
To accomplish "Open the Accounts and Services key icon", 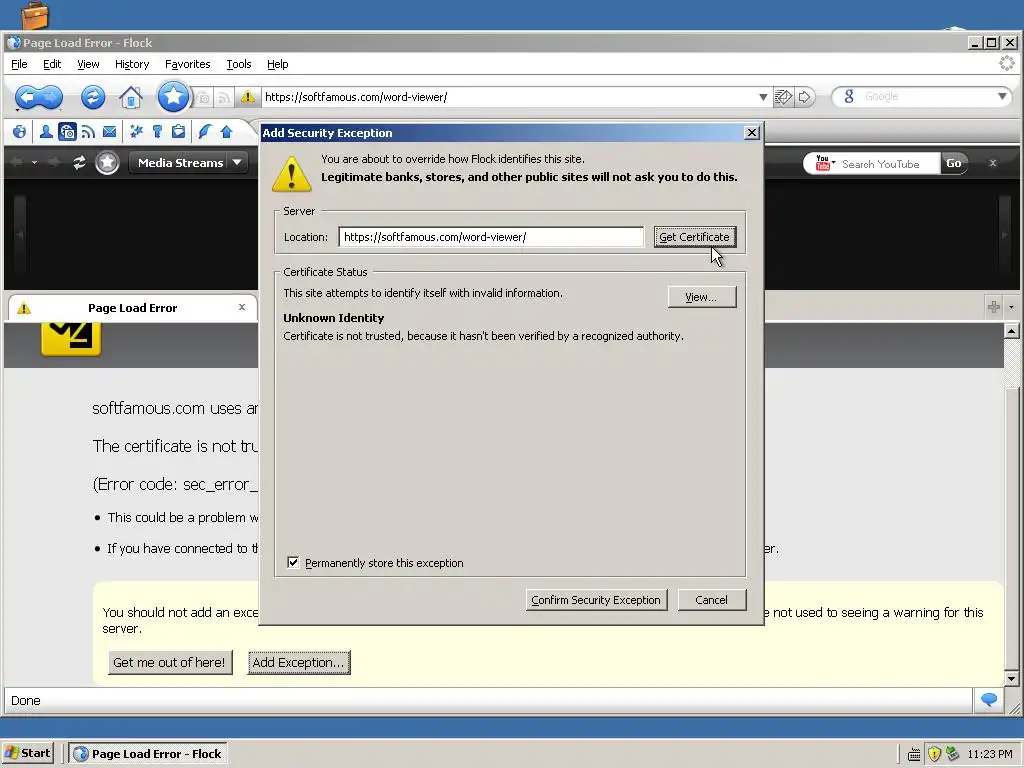I will point(157,132).
